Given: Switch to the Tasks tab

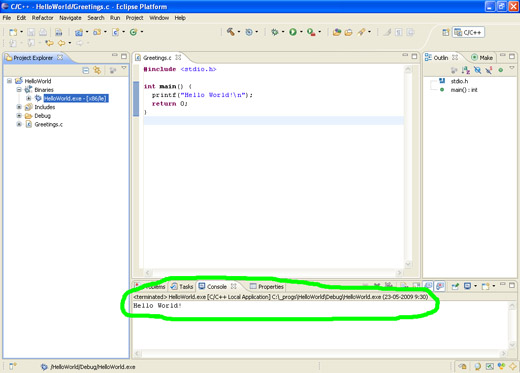Looking at the screenshot, I should 182,286.
